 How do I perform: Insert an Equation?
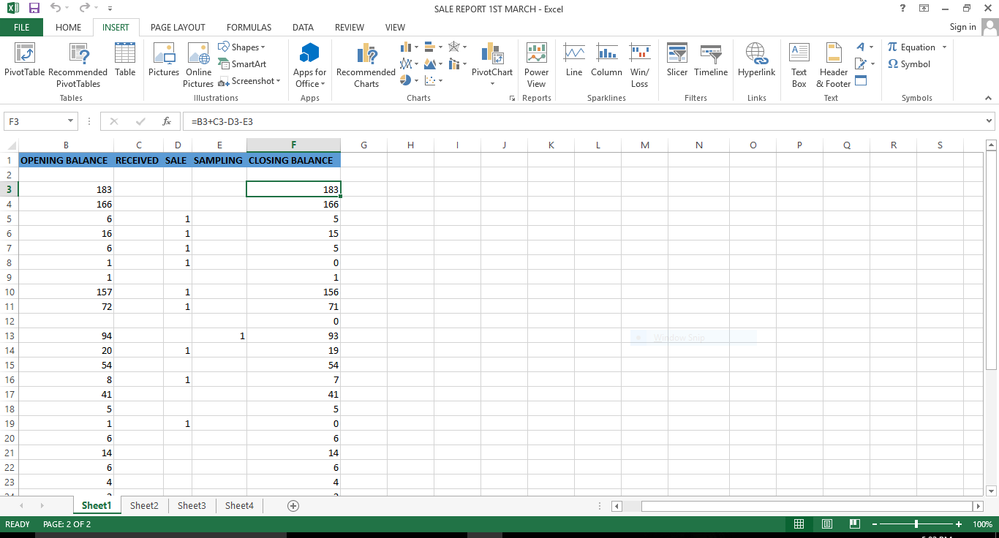(912, 47)
